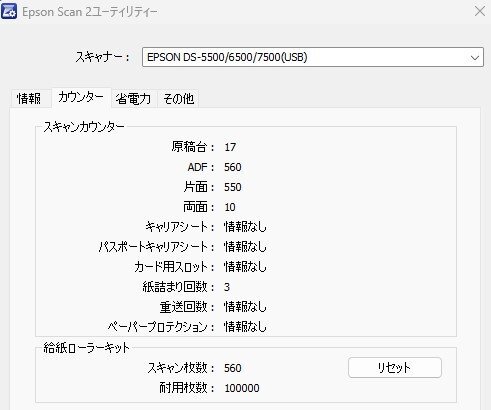Click the 耐用枚数 value 100000
This screenshot has height=410, width=491.
pyautogui.click(x=242, y=388)
